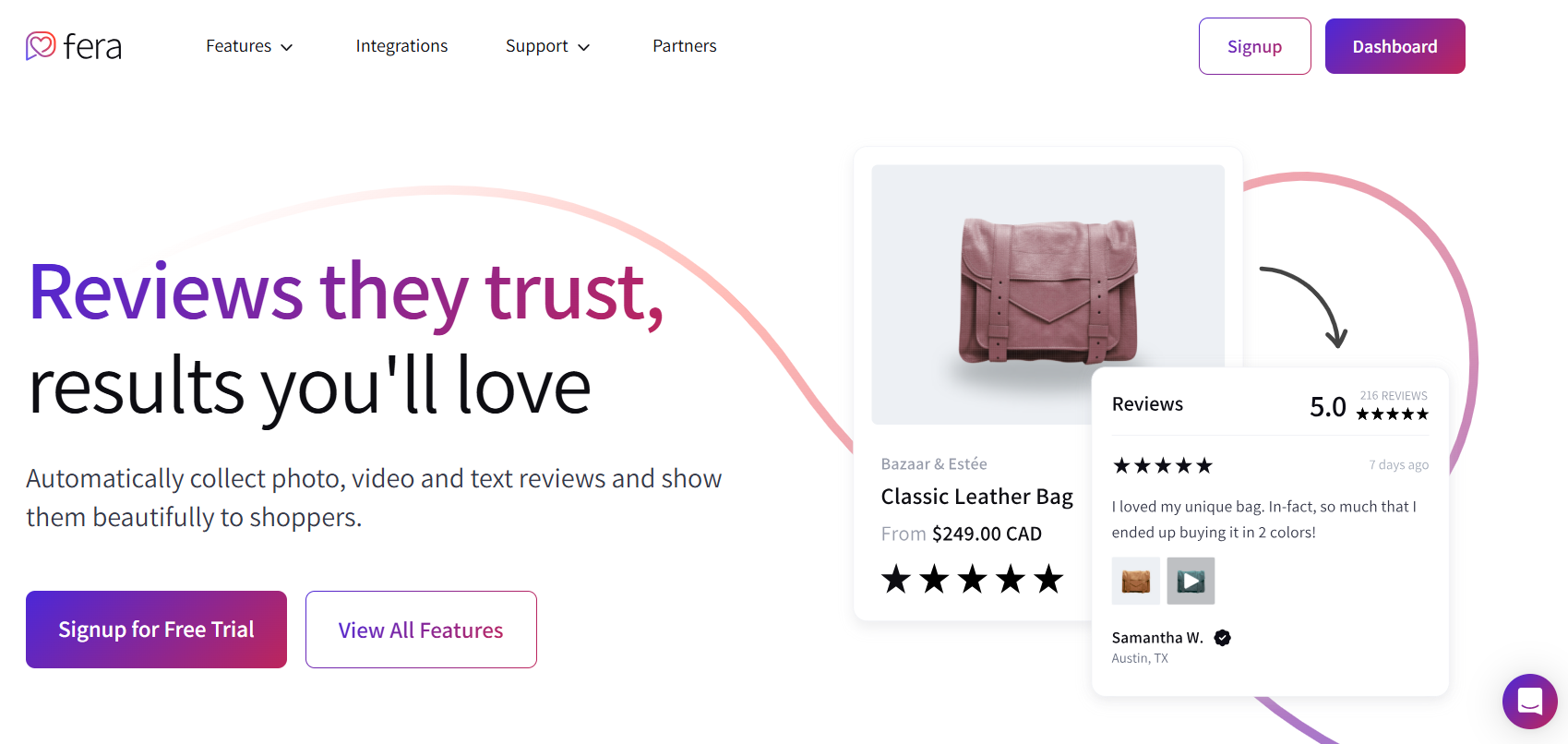Image resolution: width=1568 pixels, height=744 pixels.
Task: Open the Dashboard
Action: click(x=1394, y=45)
